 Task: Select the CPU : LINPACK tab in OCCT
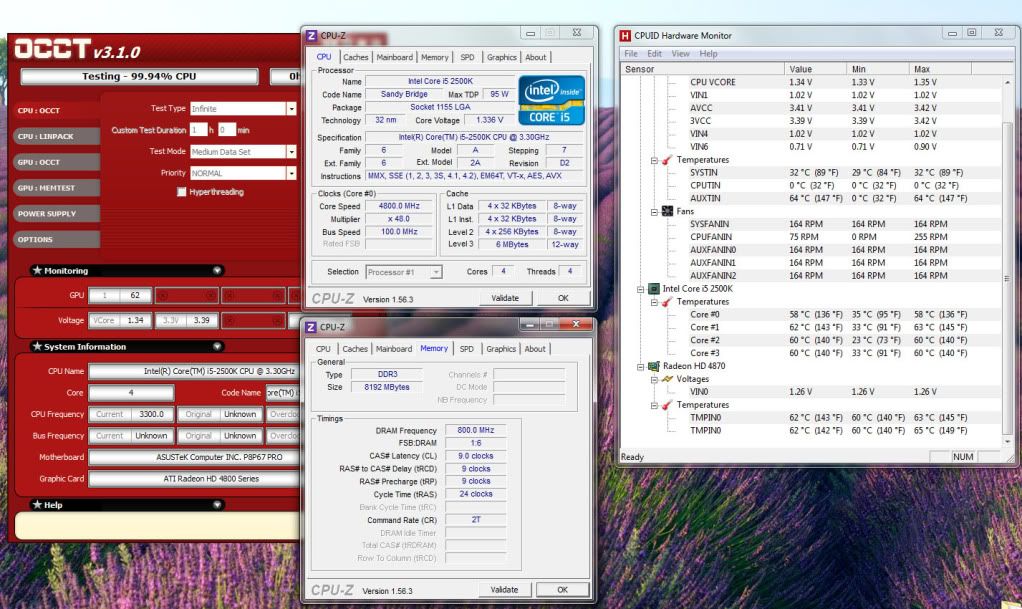56,136
